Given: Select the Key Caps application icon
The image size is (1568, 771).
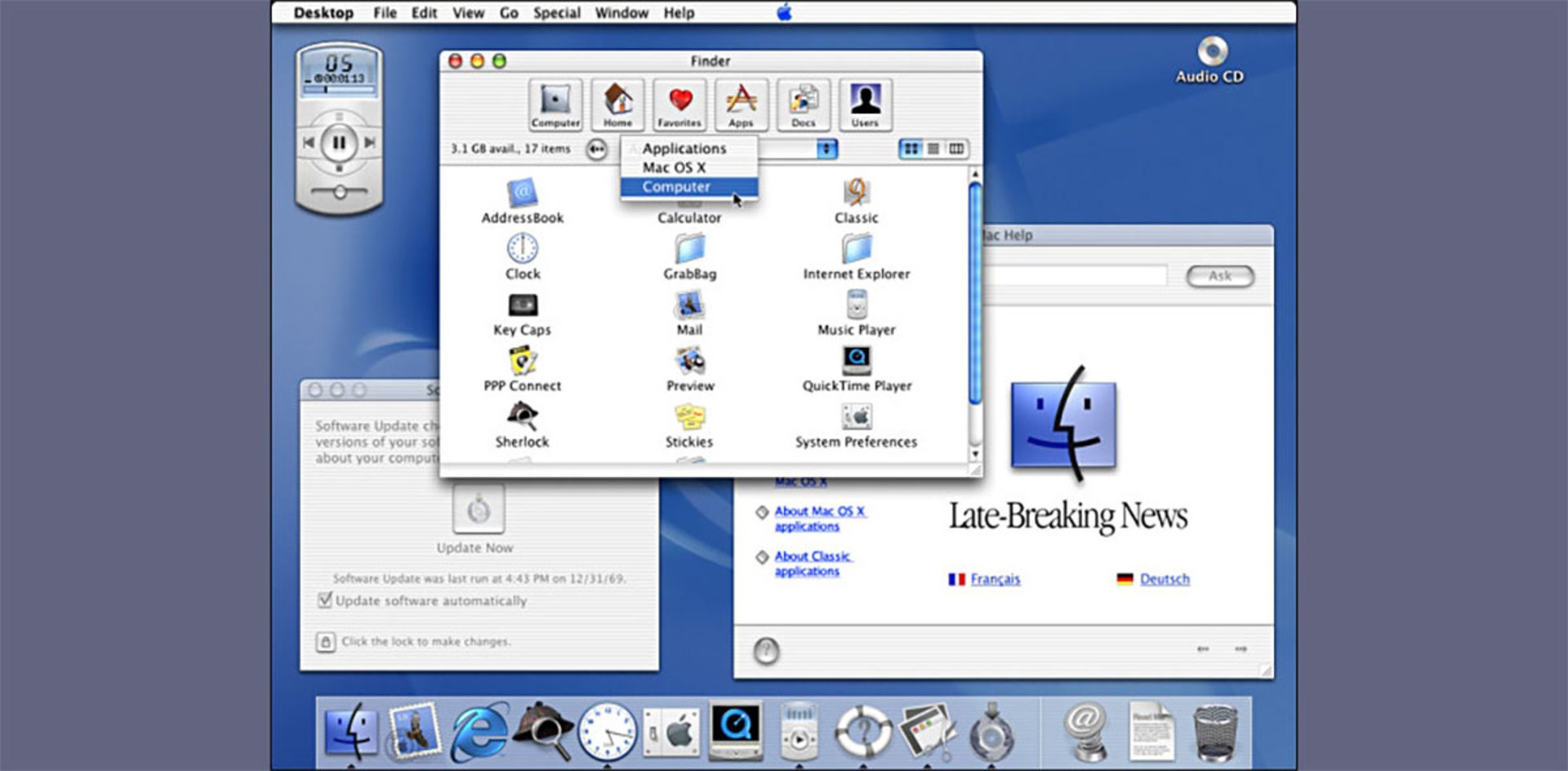Looking at the screenshot, I should click(523, 305).
